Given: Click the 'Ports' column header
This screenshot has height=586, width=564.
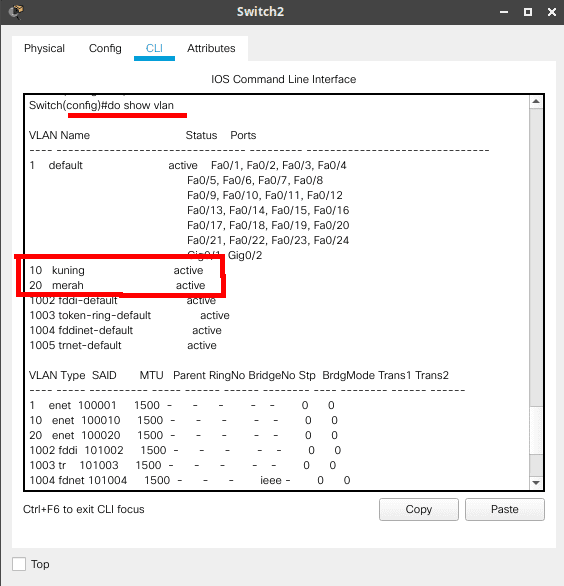Looking at the screenshot, I should point(243,135).
